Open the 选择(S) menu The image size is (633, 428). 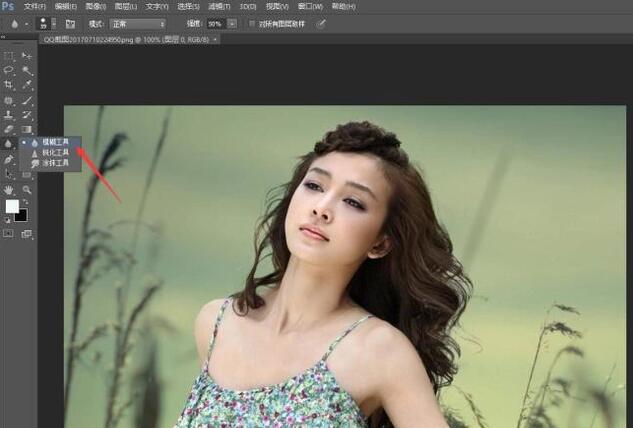click(x=188, y=7)
